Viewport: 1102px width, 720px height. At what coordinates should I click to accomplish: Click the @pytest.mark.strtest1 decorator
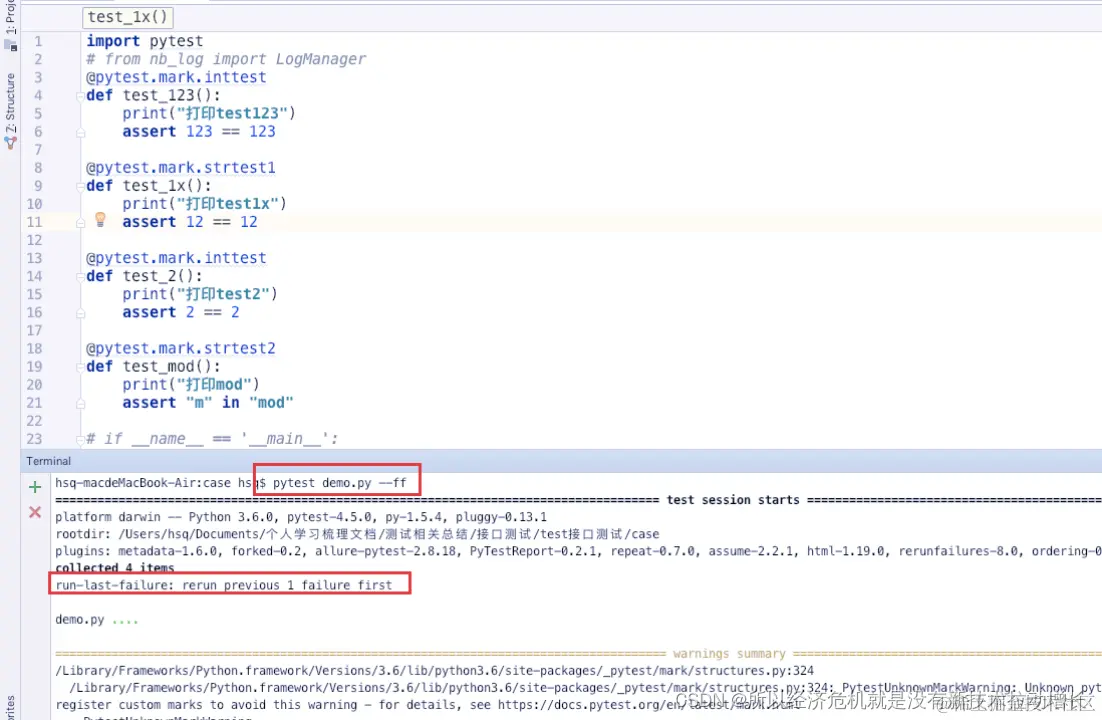pos(181,168)
